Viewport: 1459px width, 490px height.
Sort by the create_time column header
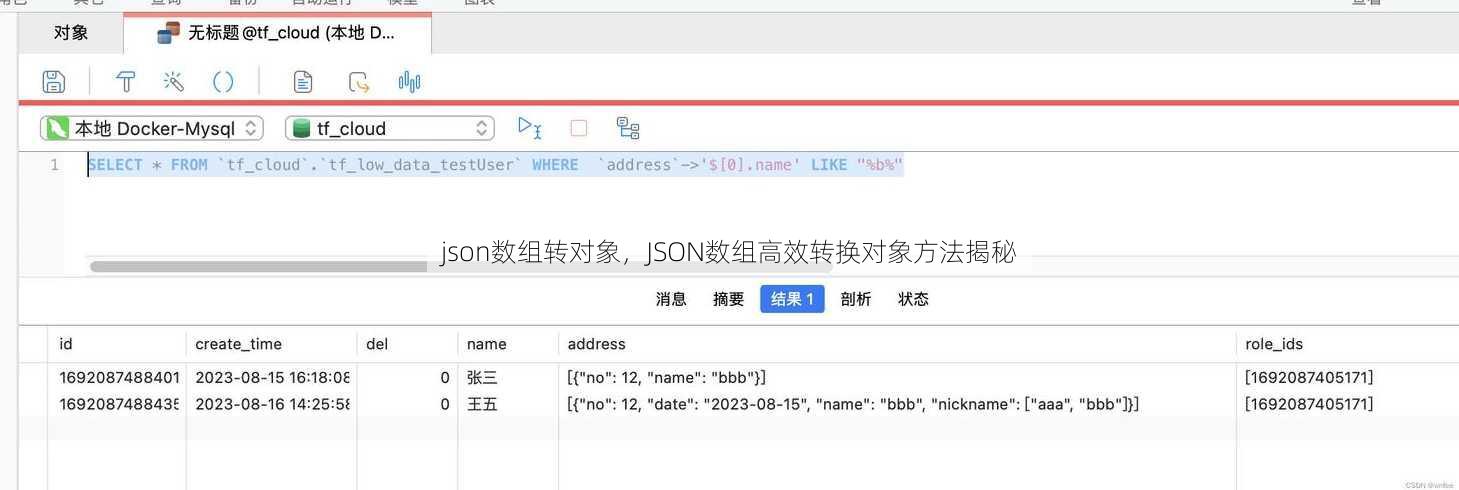(x=271, y=344)
